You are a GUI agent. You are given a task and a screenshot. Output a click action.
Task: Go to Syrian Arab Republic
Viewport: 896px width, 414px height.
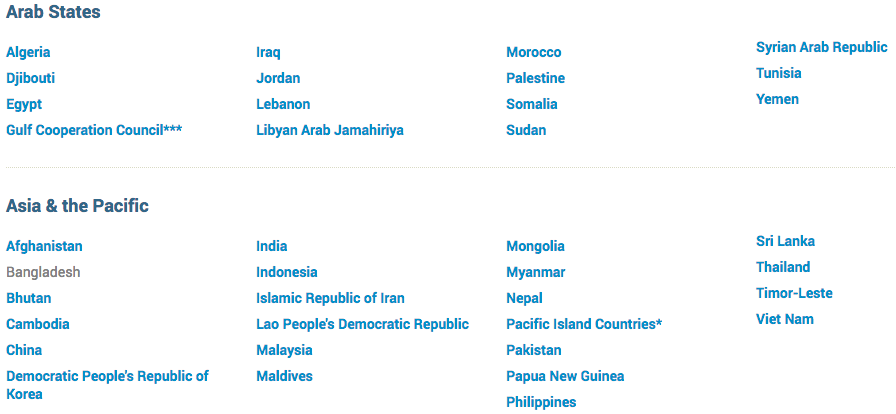pyautogui.click(x=822, y=47)
